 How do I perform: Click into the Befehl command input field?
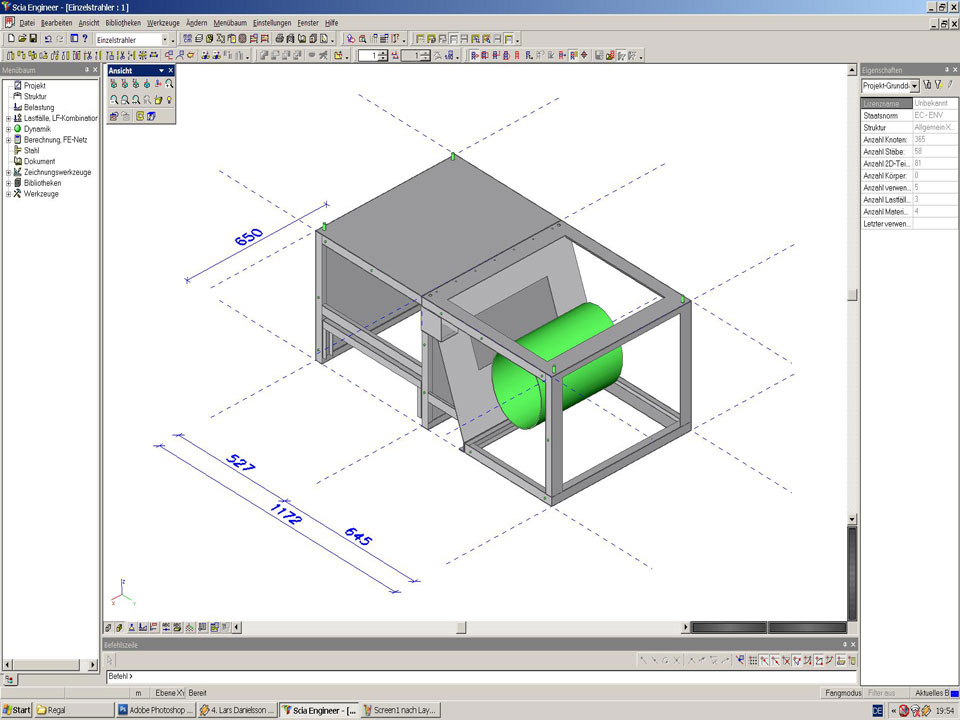click(480, 677)
